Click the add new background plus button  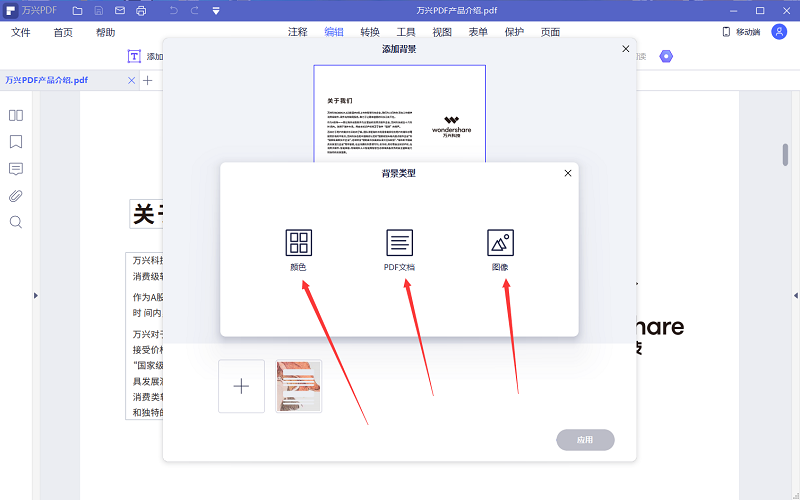pyautogui.click(x=241, y=386)
